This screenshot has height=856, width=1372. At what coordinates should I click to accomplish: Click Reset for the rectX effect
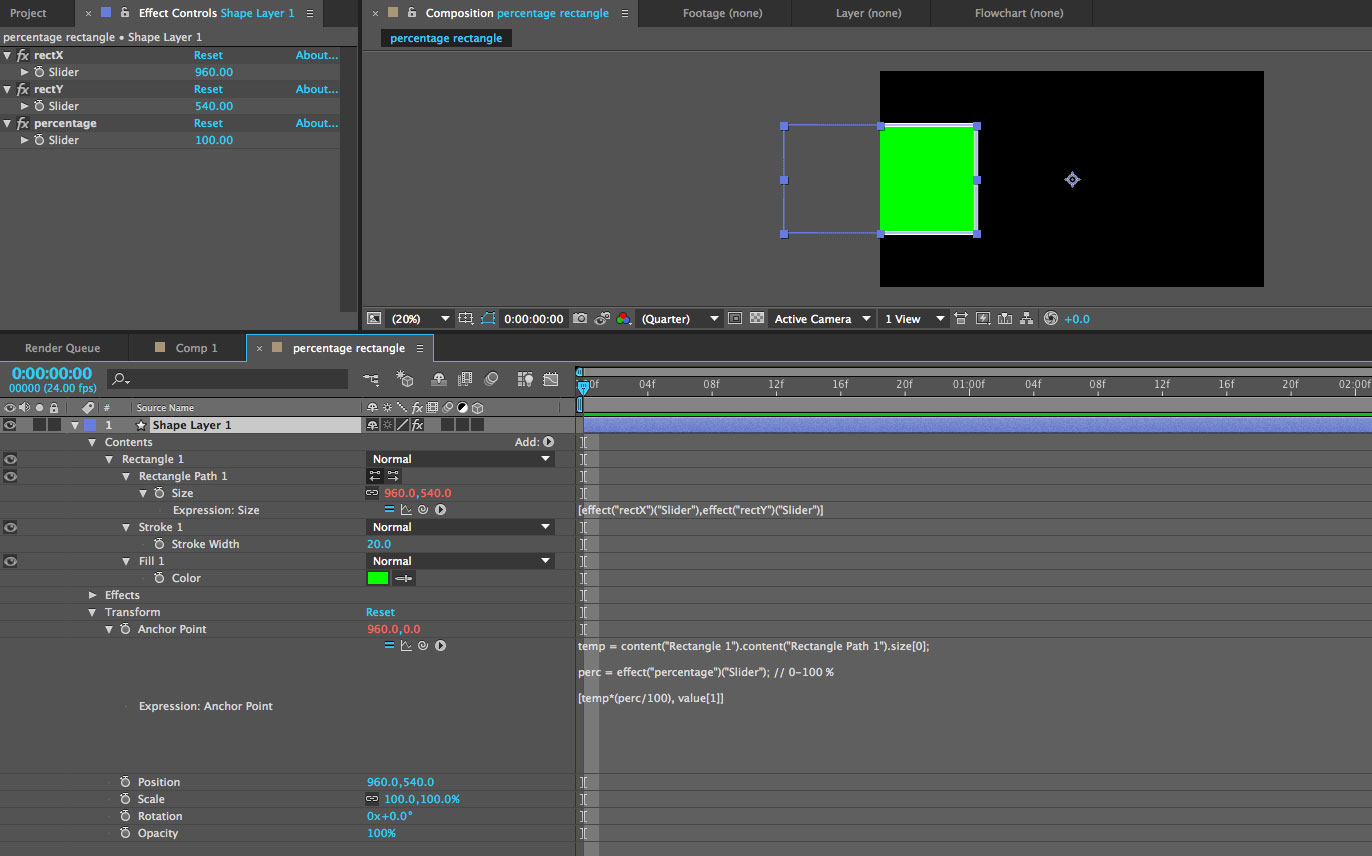pyautogui.click(x=208, y=55)
